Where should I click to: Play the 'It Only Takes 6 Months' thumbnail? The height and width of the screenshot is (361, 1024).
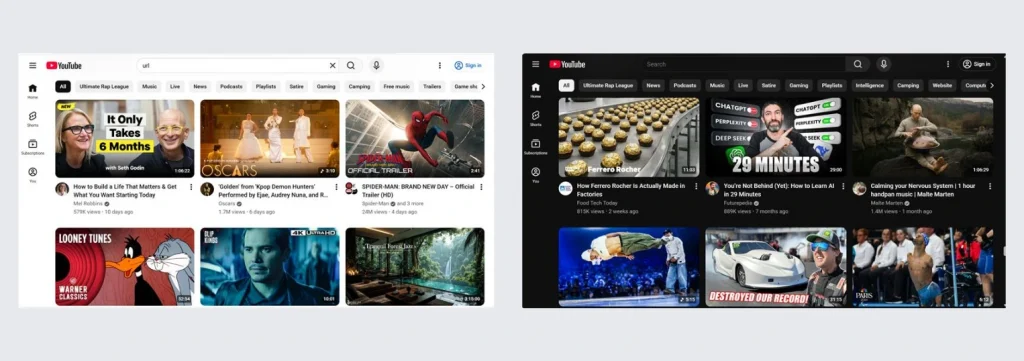[x=125, y=138]
